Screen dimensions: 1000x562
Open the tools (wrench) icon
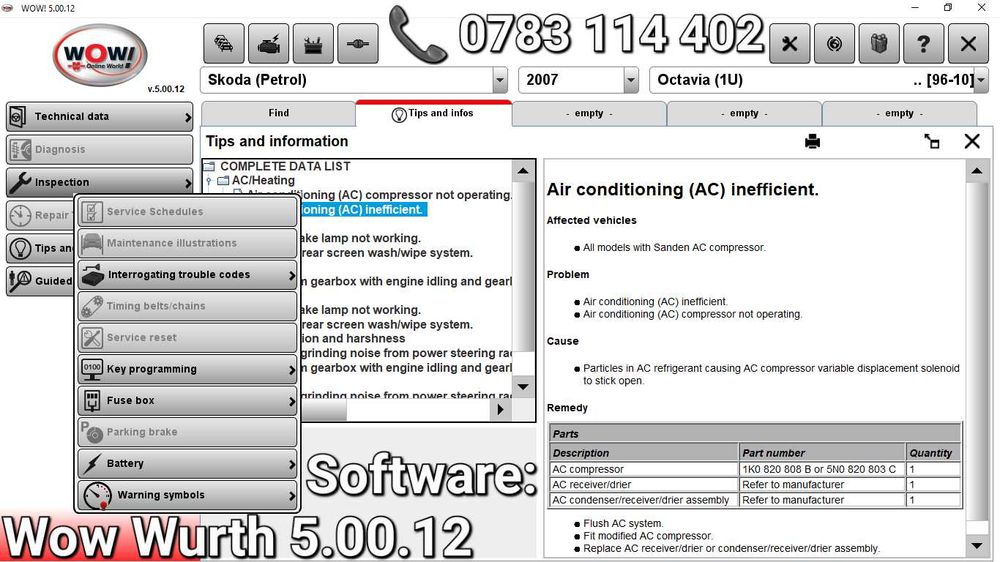point(790,43)
